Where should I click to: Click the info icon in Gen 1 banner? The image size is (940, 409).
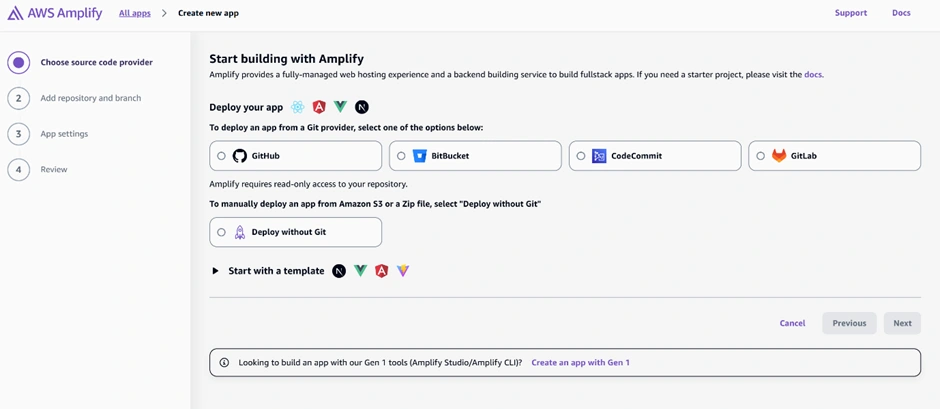pyautogui.click(x=224, y=362)
